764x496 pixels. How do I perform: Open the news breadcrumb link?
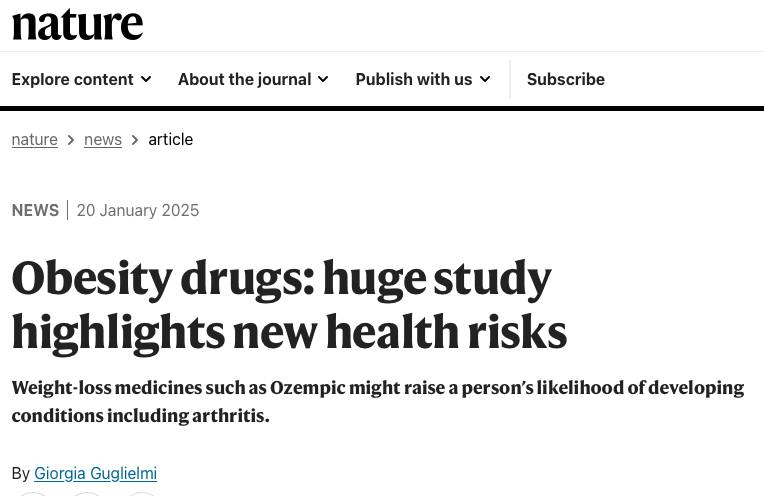click(103, 139)
